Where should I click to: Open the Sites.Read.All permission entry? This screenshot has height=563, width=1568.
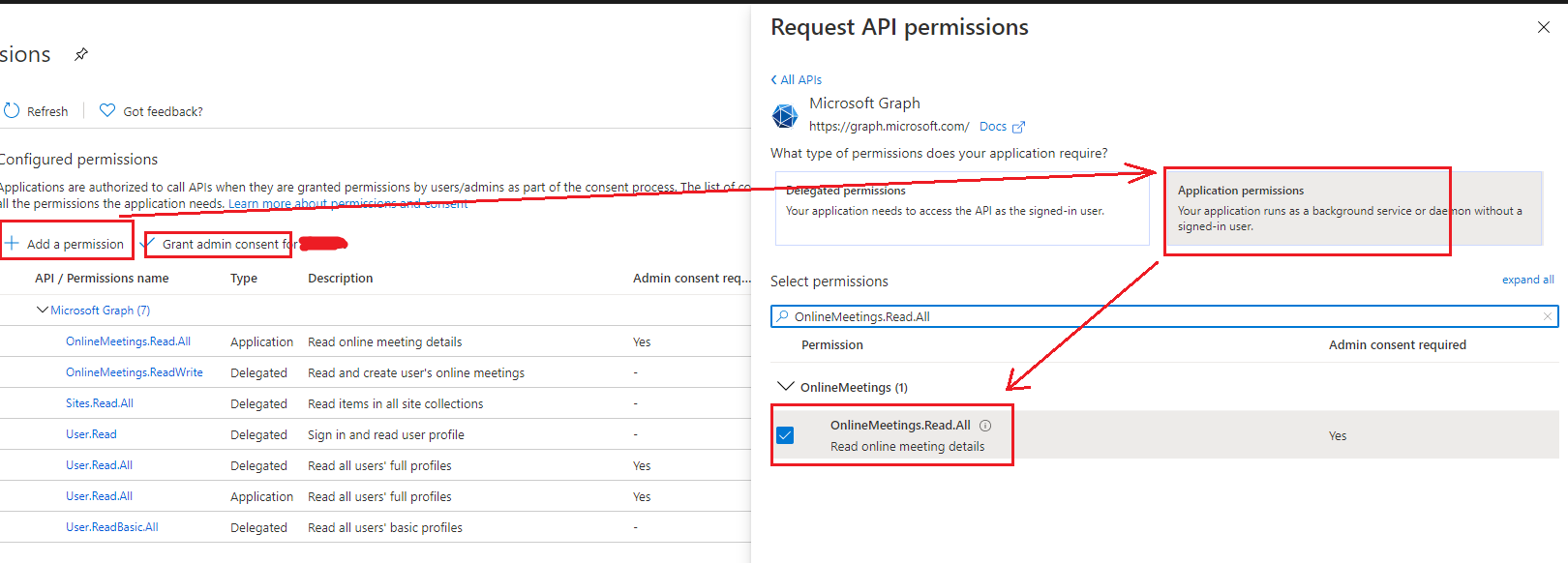pyautogui.click(x=100, y=403)
